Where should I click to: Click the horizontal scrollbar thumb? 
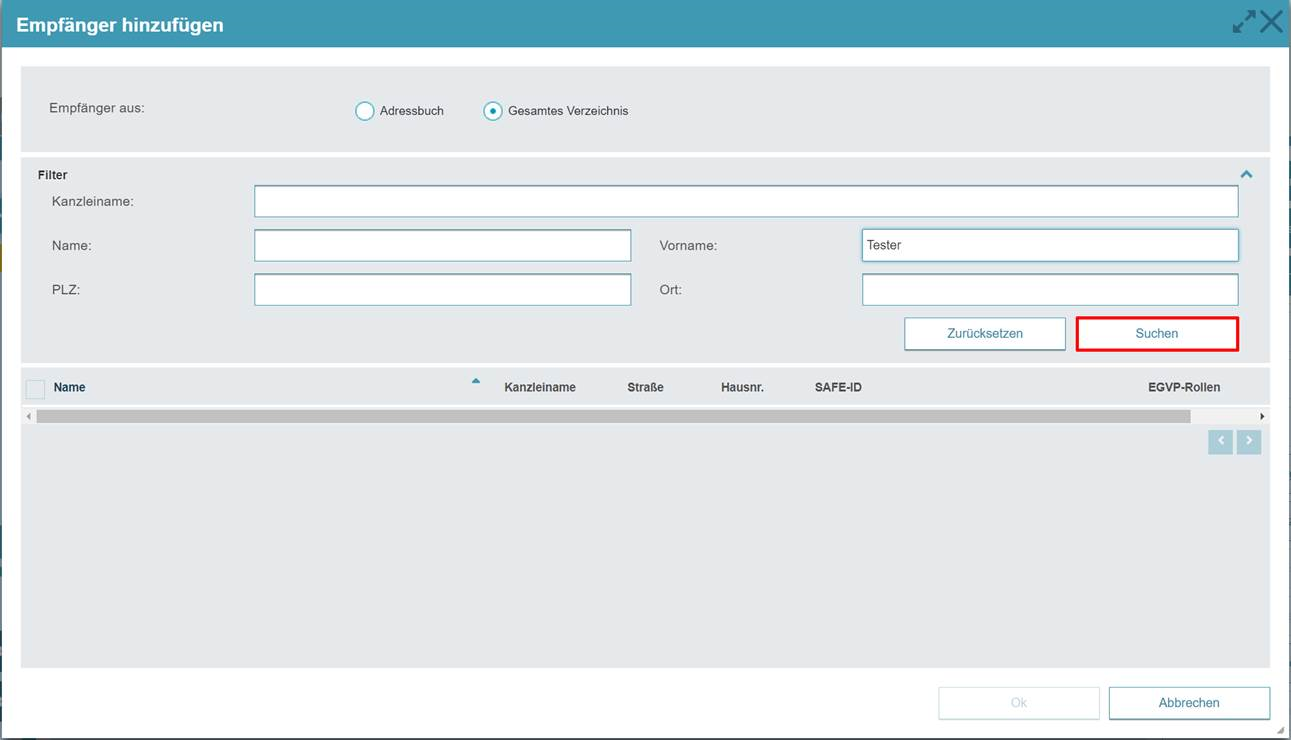pos(613,416)
